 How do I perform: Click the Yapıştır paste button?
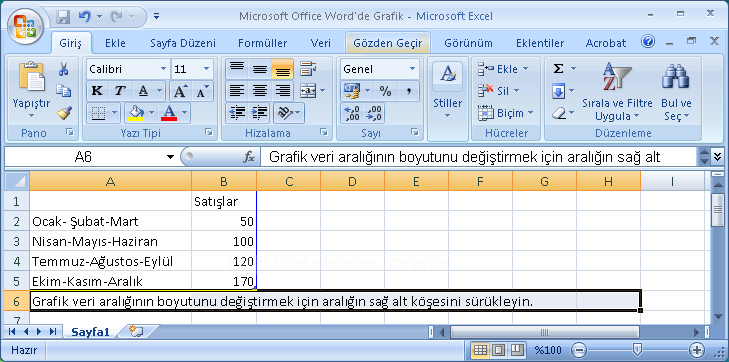tap(31, 91)
